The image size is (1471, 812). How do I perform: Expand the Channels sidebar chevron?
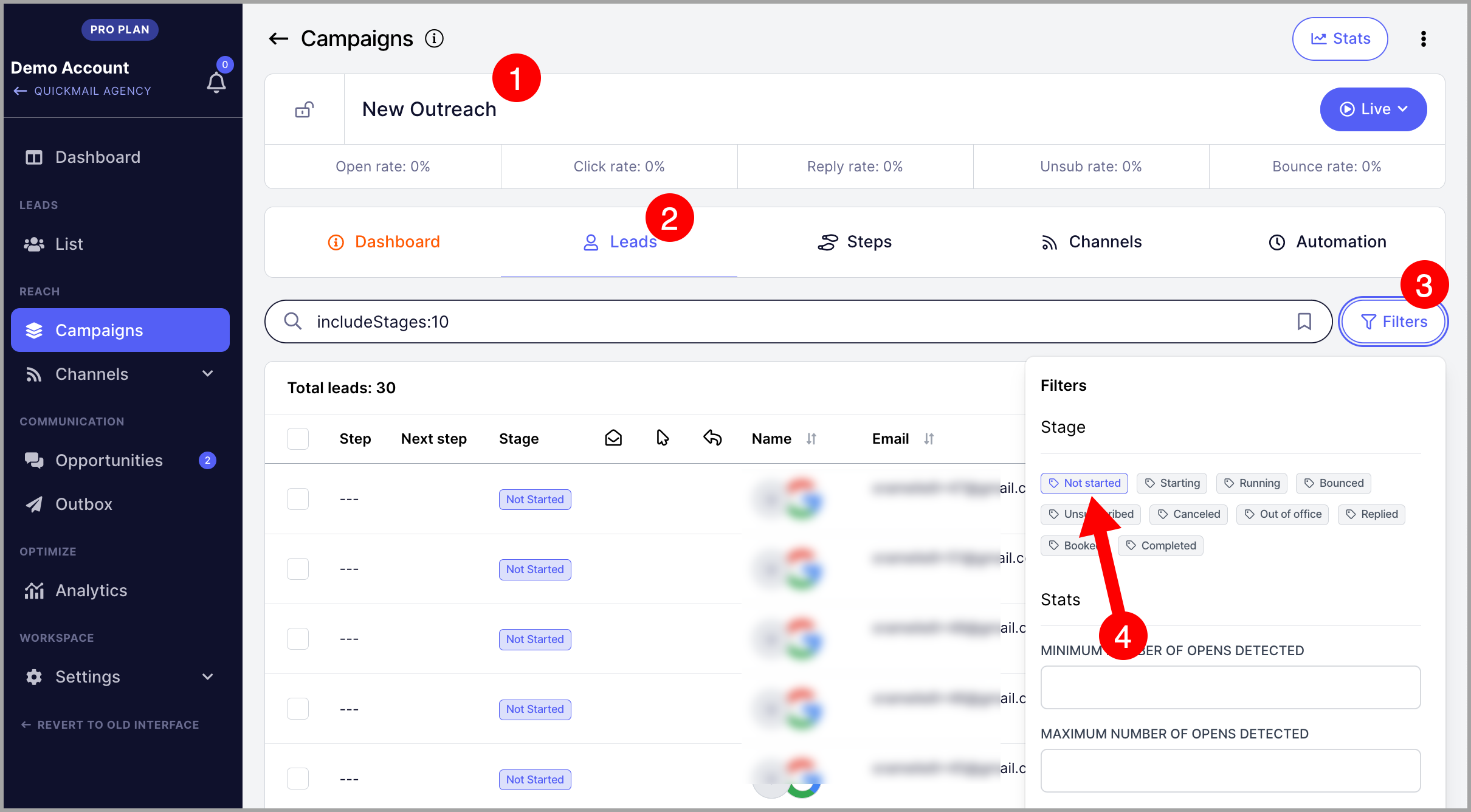[x=208, y=374]
